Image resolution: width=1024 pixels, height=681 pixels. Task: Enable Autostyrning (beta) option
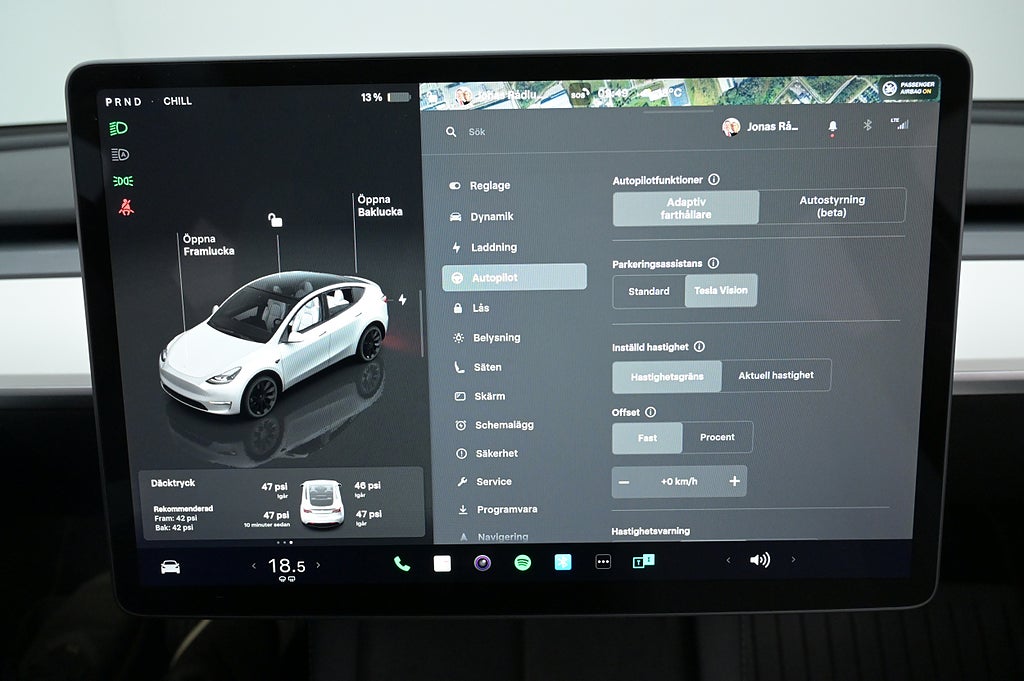pos(832,206)
